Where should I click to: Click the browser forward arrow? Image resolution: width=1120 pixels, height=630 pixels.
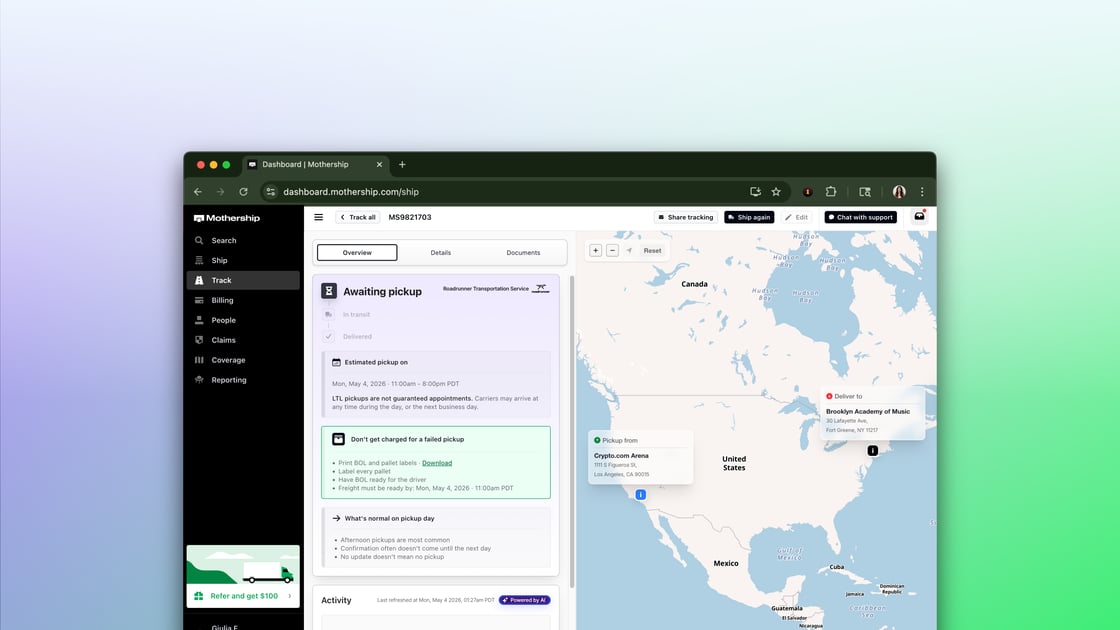pos(220,191)
